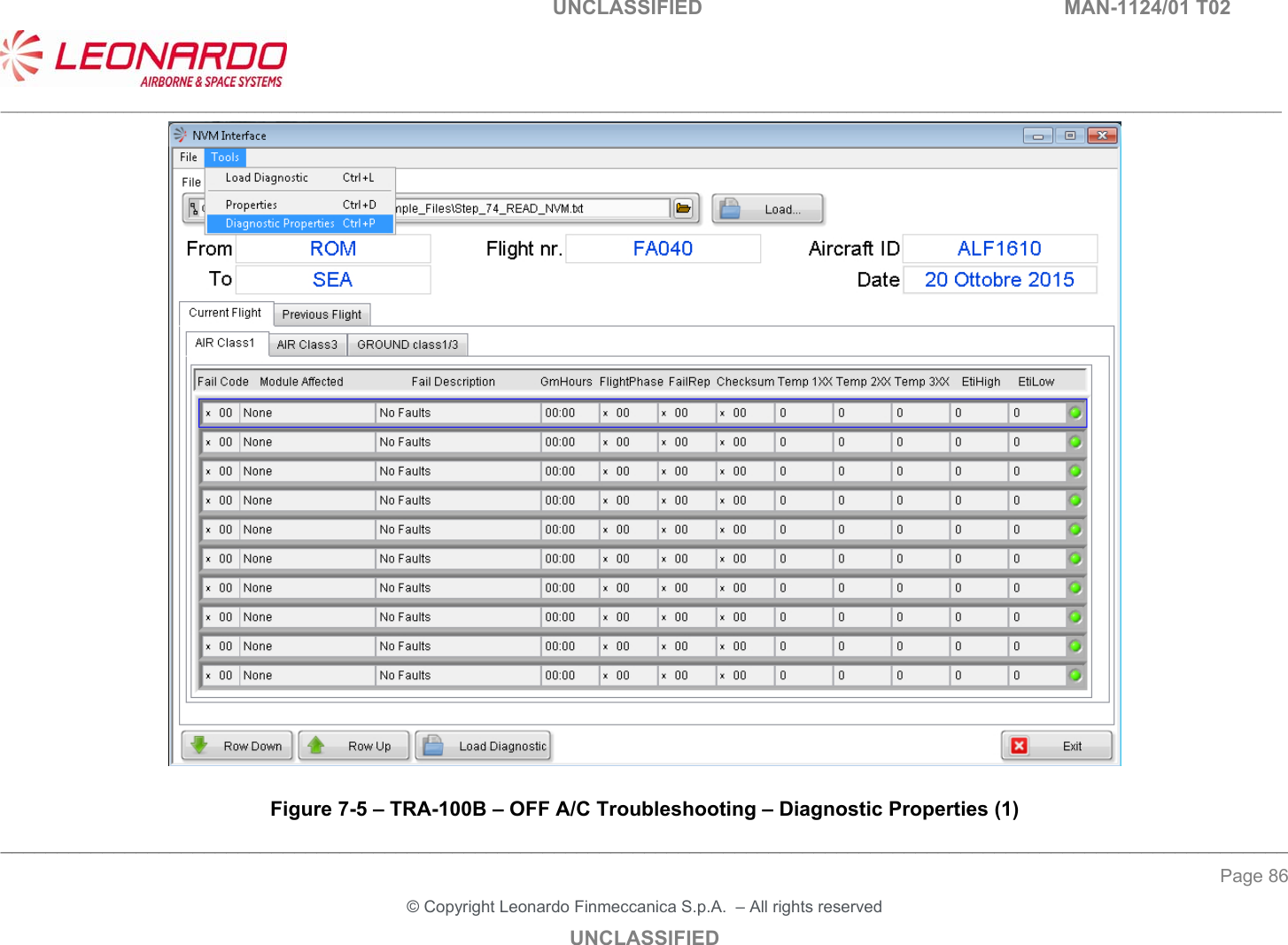
Task: Close the open Tools menu
Action: (x=225, y=158)
